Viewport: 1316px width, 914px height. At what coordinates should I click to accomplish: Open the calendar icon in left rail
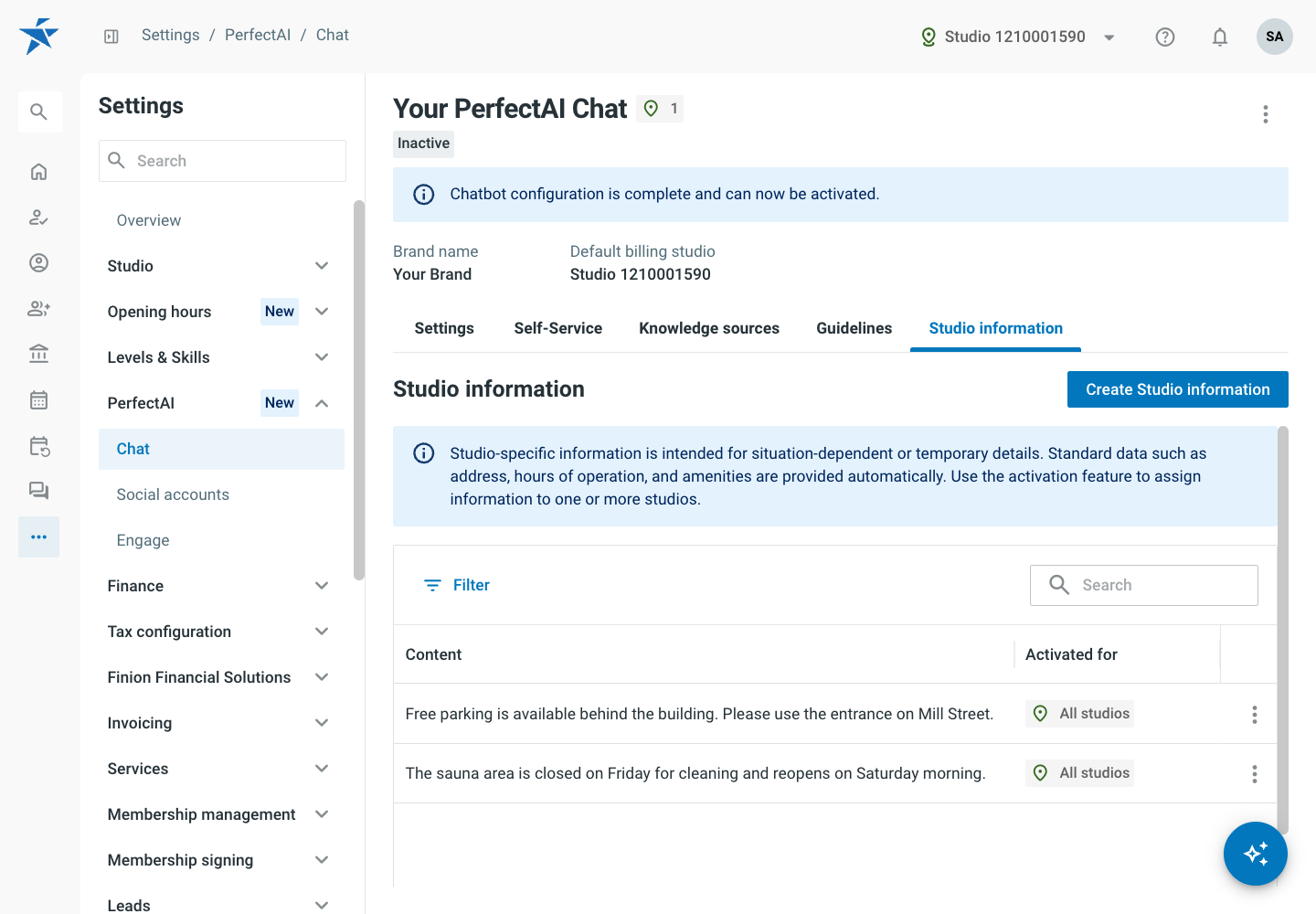[x=38, y=399]
